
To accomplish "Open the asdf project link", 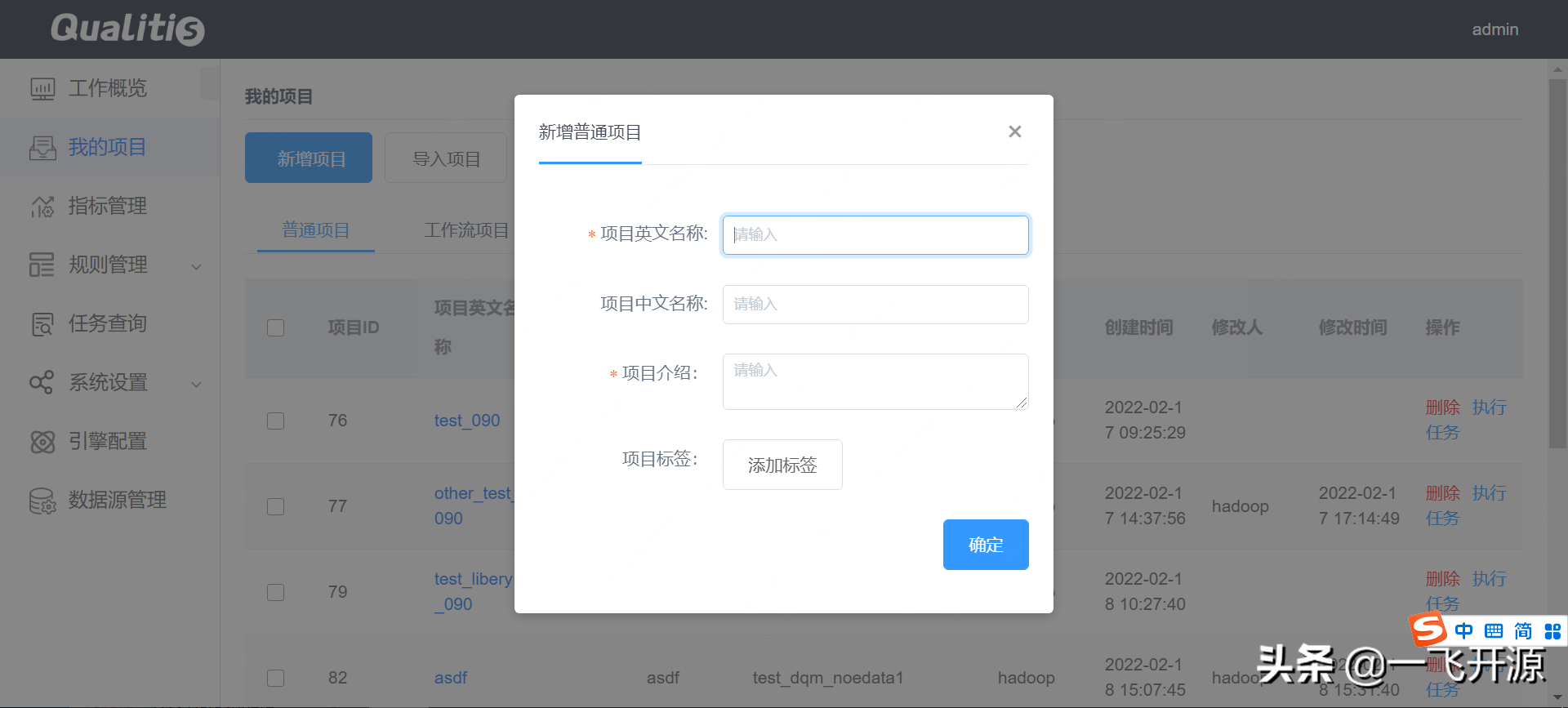I will 451,678.
